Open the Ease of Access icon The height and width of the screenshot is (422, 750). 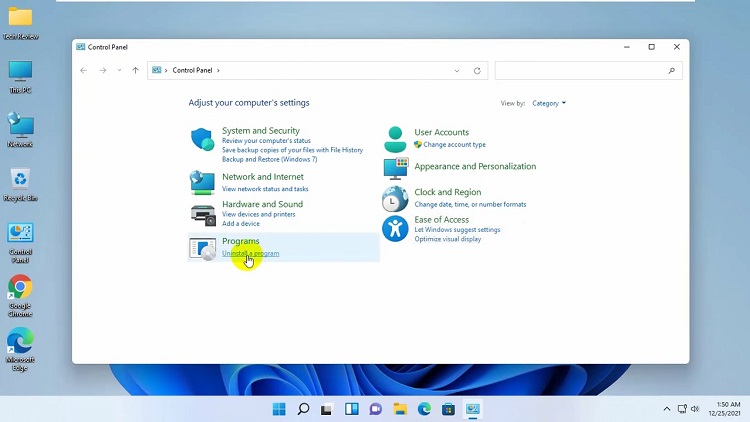click(x=395, y=228)
